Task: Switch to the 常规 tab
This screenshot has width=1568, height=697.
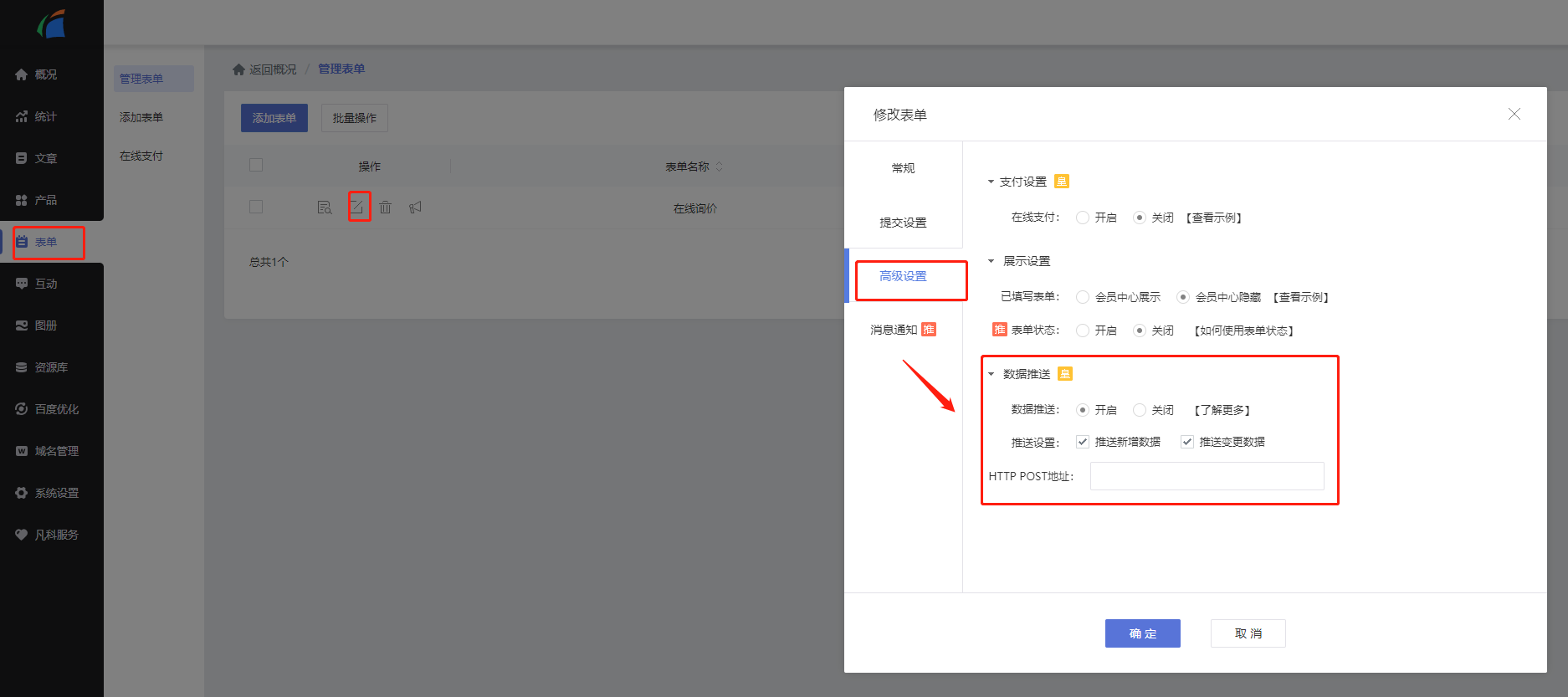Action: 904,168
